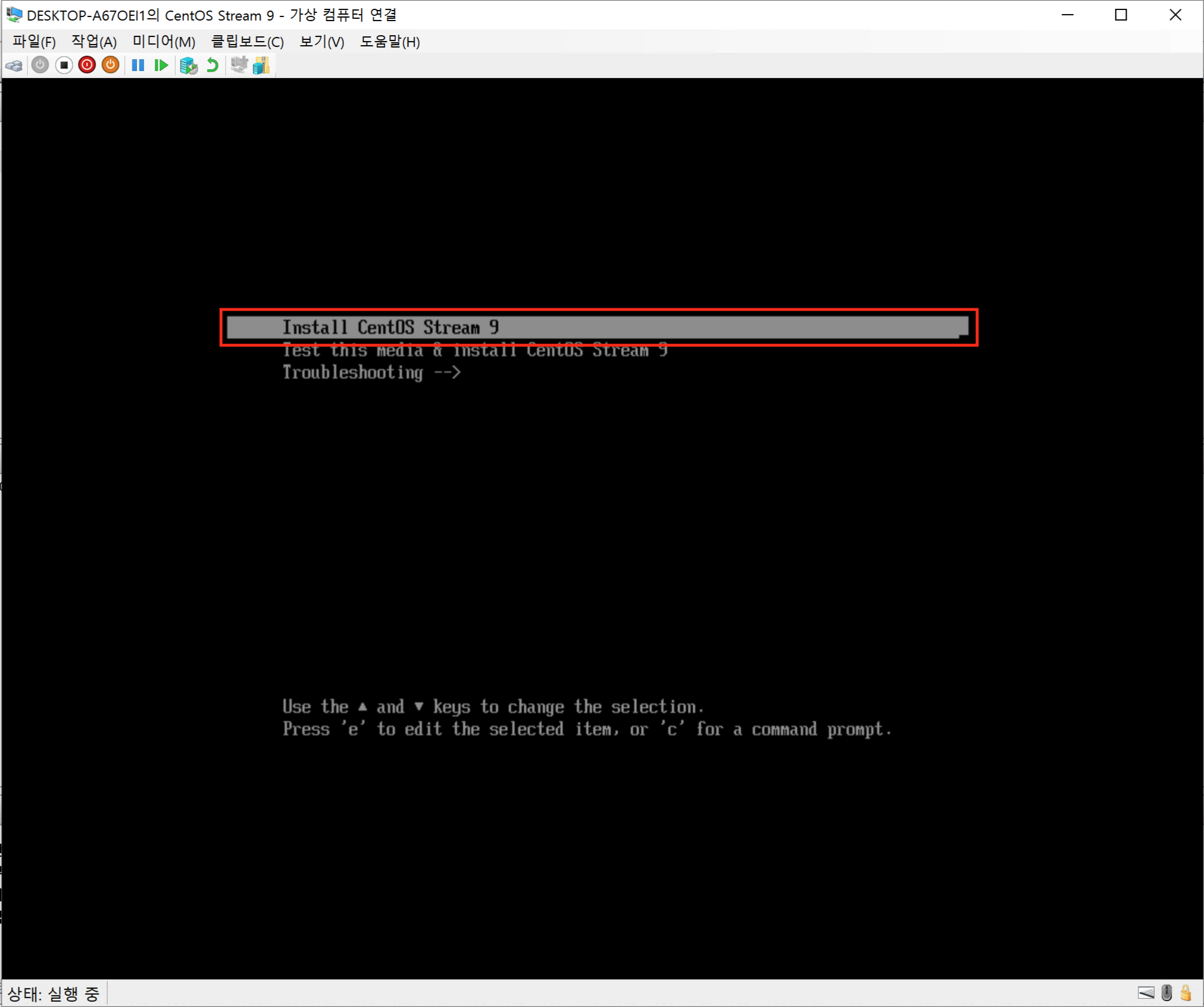This screenshot has width=1204, height=1007.
Task: Open the 미디어(M) menu
Action: coord(164,42)
